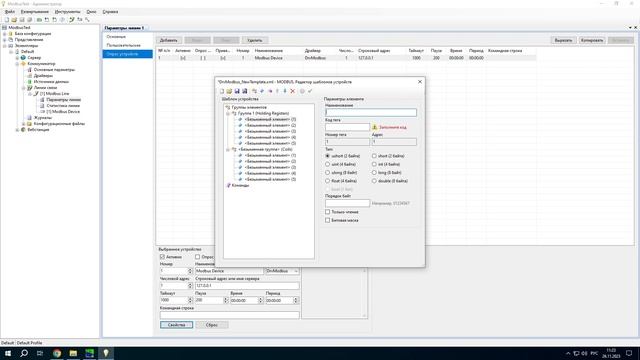Enable the Битовая маска checkbox
Viewport: 640px width, 360px height.
coord(327,220)
